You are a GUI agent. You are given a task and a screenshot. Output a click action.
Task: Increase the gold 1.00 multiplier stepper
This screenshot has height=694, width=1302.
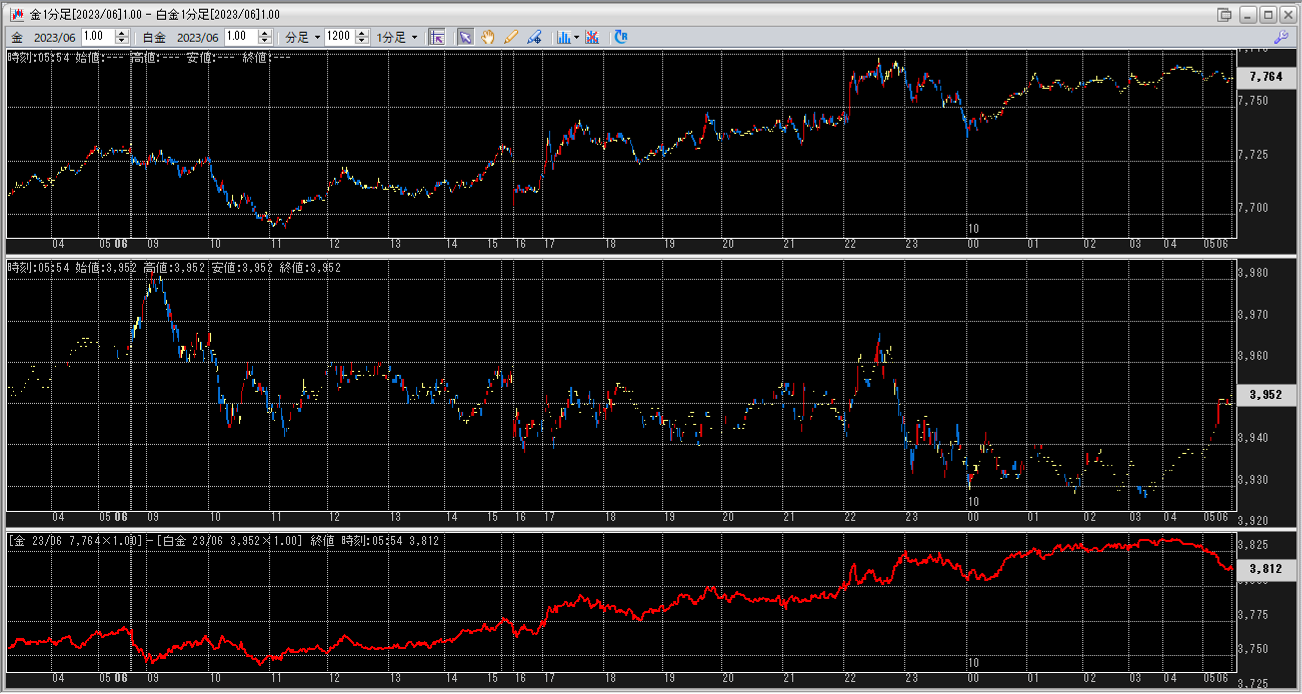(x=122, y=33)
